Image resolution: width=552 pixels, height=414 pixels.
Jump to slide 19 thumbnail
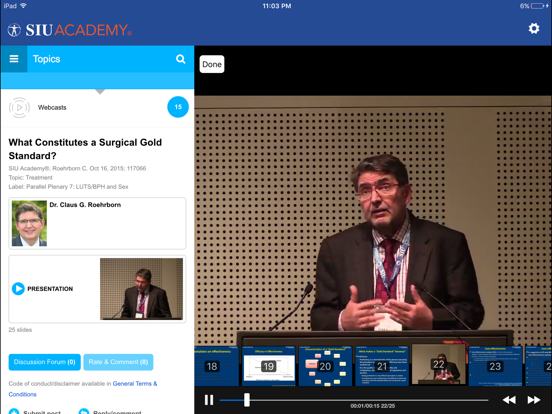[x=269, y=366]
